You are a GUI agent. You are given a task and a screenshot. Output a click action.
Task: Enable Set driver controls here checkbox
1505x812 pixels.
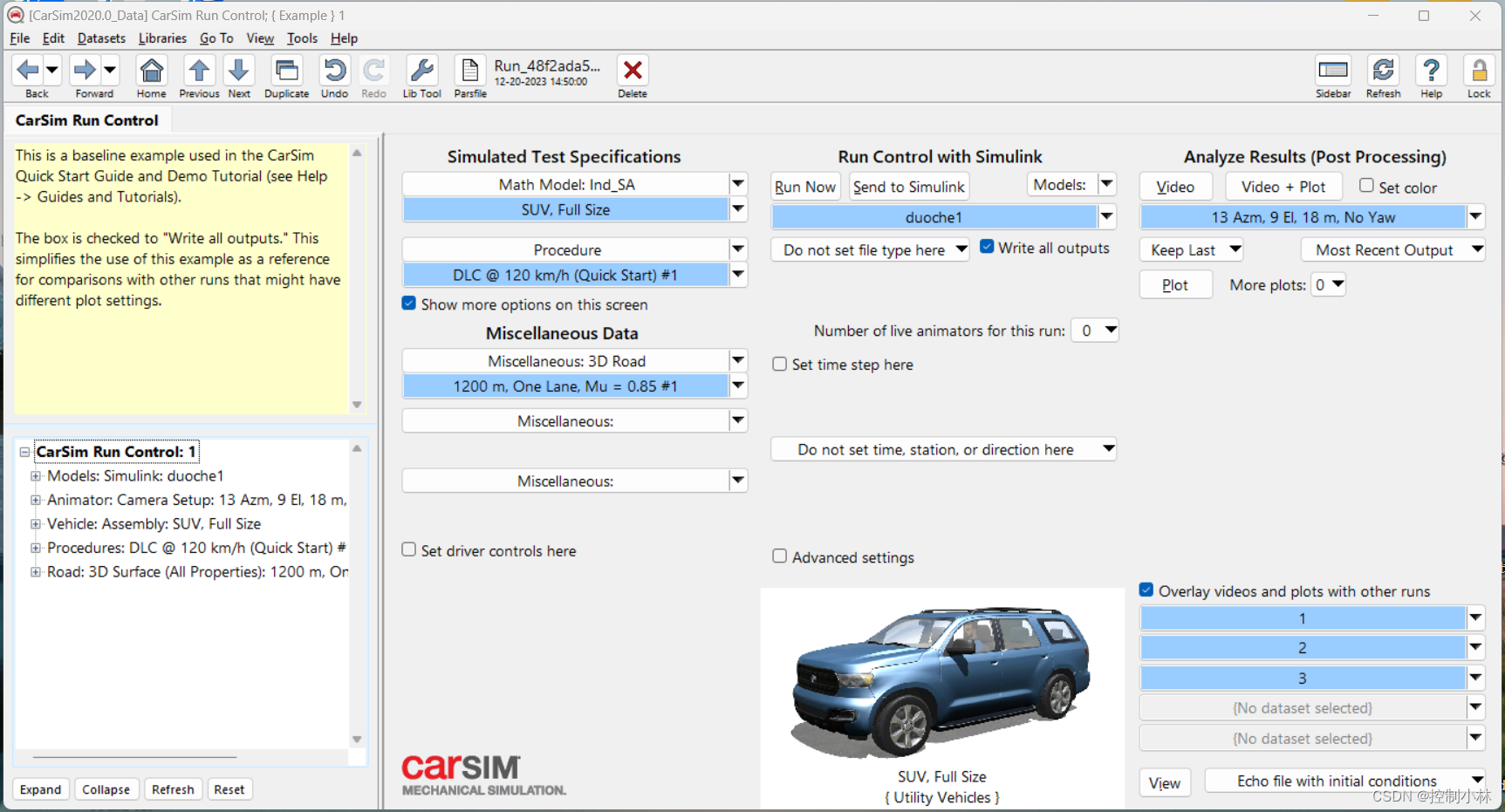click(408, 549)
